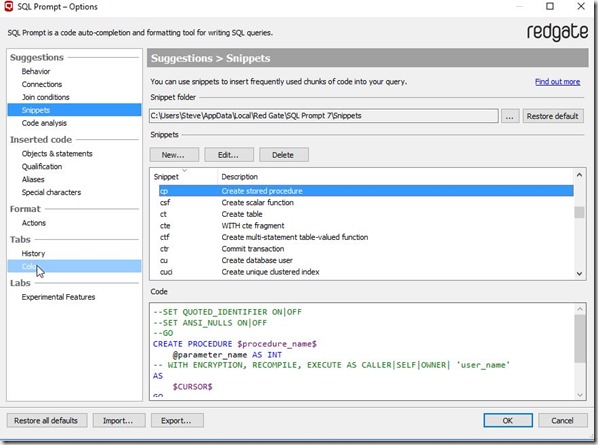Open Special characters settings
This screenshot has width=598, height=445.
click(x=51, y=192)
